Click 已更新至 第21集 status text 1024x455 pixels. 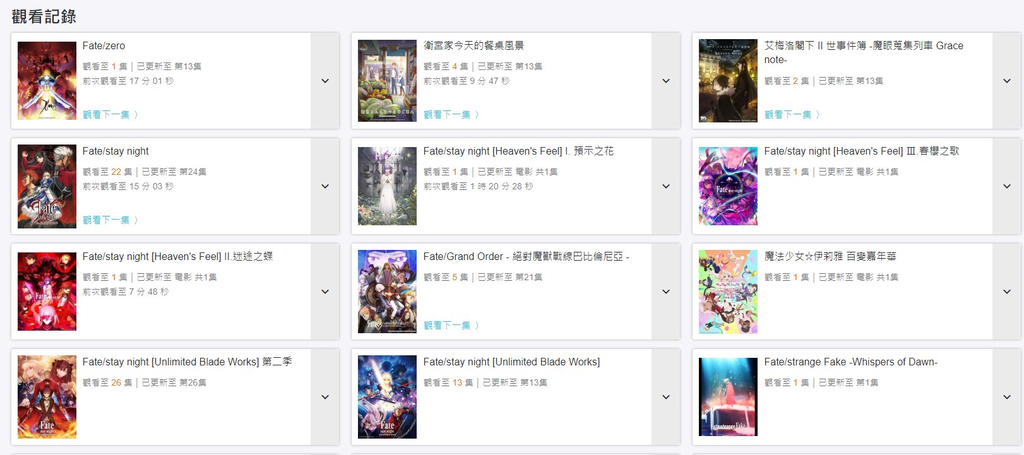pyautogui.click(x=512, y=277)
